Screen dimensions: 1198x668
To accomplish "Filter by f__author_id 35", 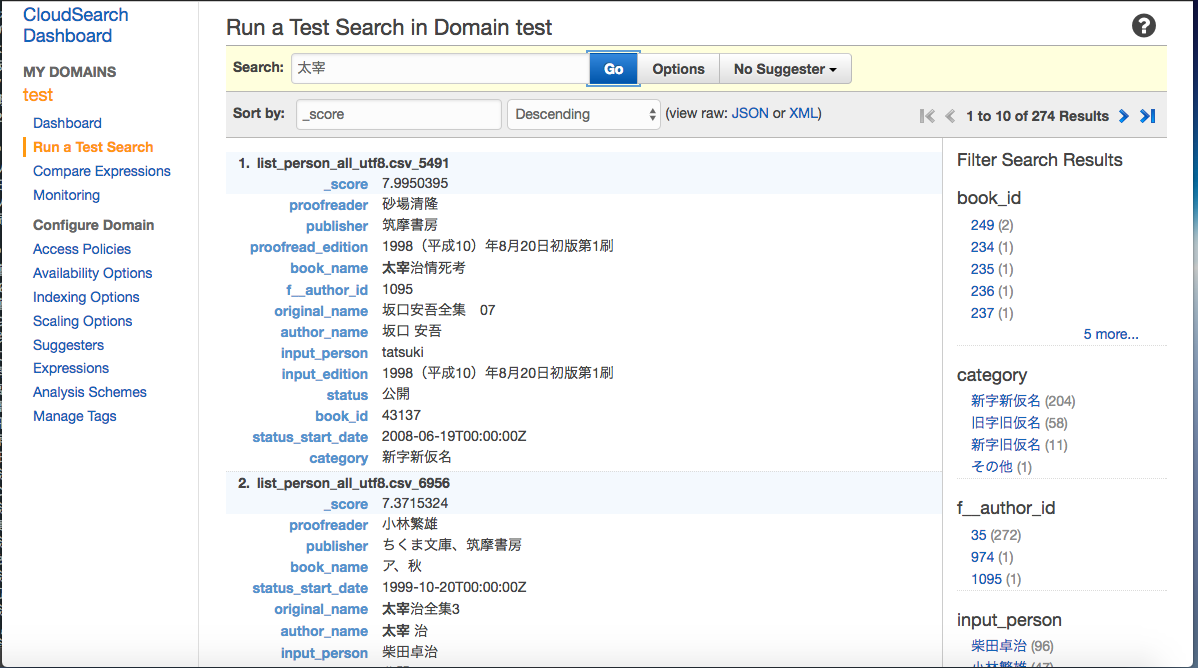I will (979, 535).
